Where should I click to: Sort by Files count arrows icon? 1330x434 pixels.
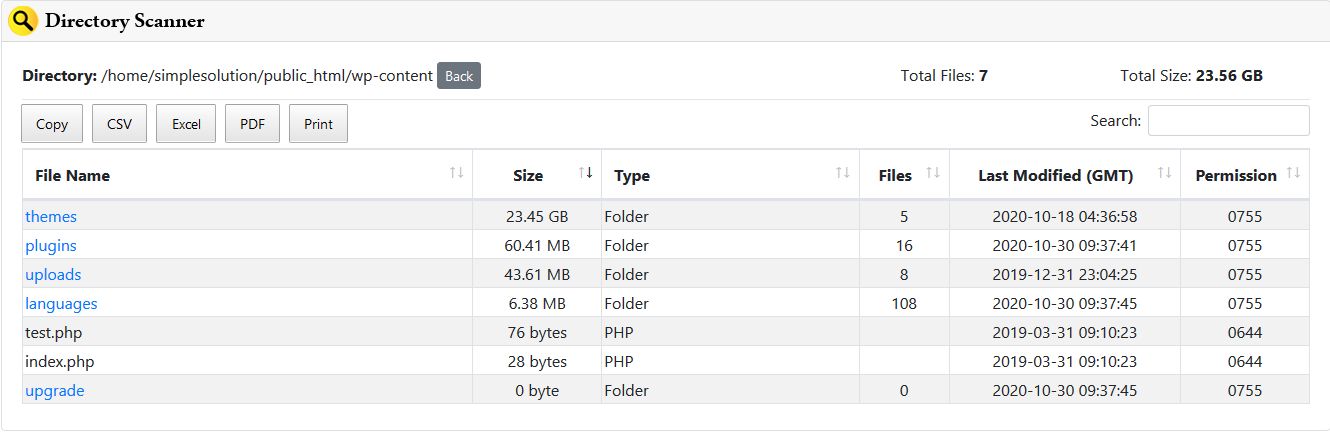click(933, 174)
